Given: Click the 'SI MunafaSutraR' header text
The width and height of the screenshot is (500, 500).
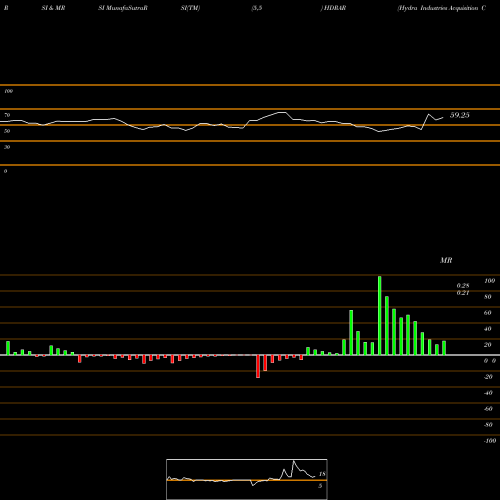Looking at the screenshot, I should [123, 8].
